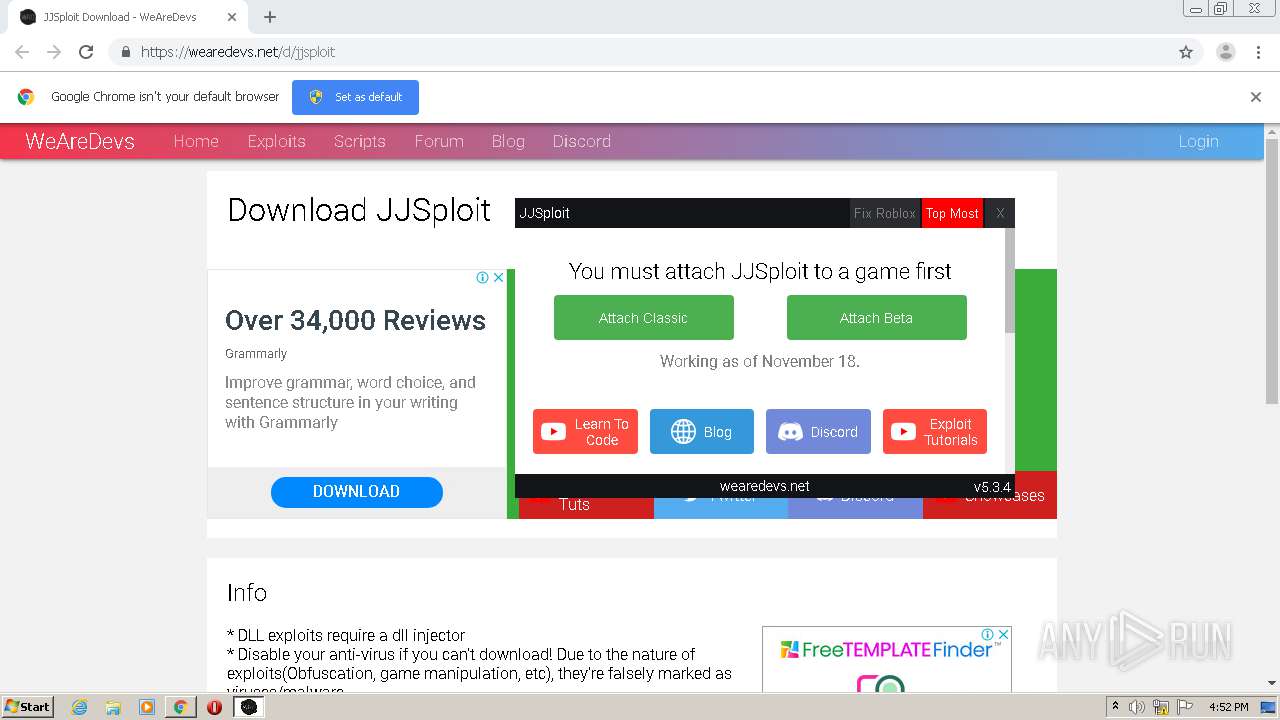Close the JJSploit Download tab
Image resolution: width=1280 pixels, height=720 pixels.
pyautogui.click(x=232, y=17)
